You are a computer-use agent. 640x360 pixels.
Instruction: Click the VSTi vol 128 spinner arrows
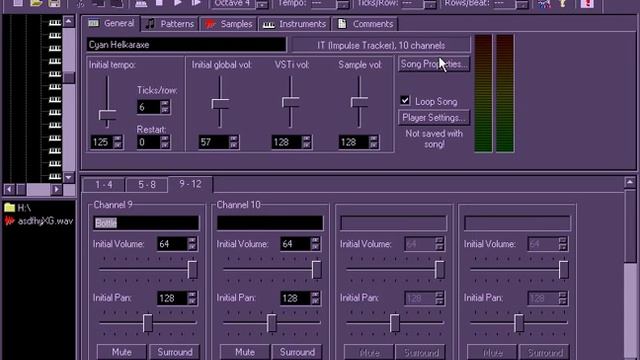coord(307,142)
